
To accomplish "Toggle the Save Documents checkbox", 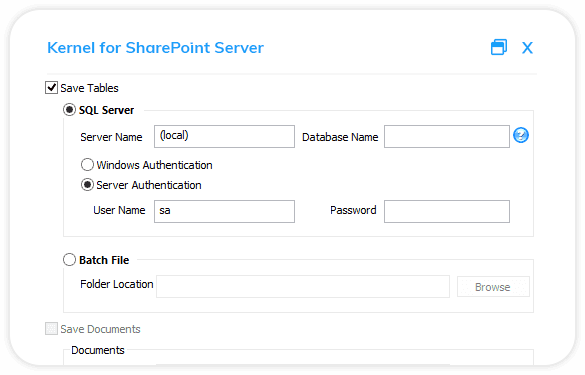I will pyautogui.click(x=51, y=329).
